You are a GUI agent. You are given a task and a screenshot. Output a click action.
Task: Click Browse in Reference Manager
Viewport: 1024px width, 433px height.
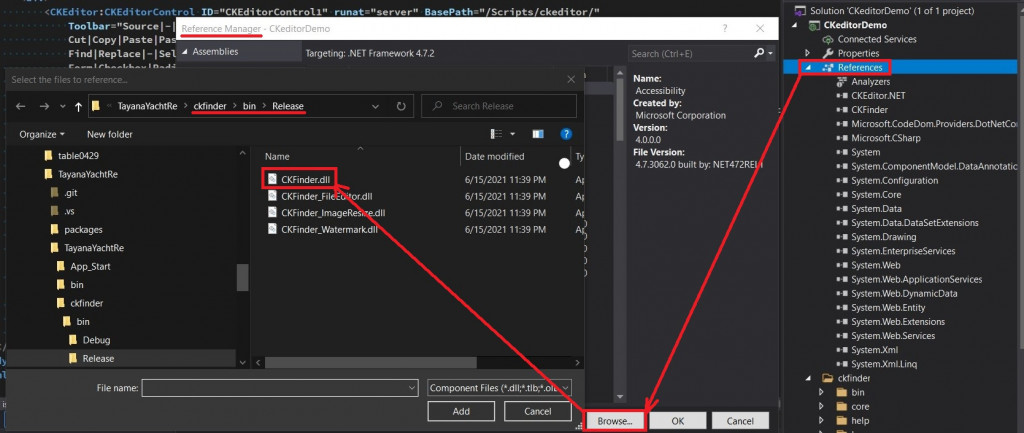[x=615, y=421]
